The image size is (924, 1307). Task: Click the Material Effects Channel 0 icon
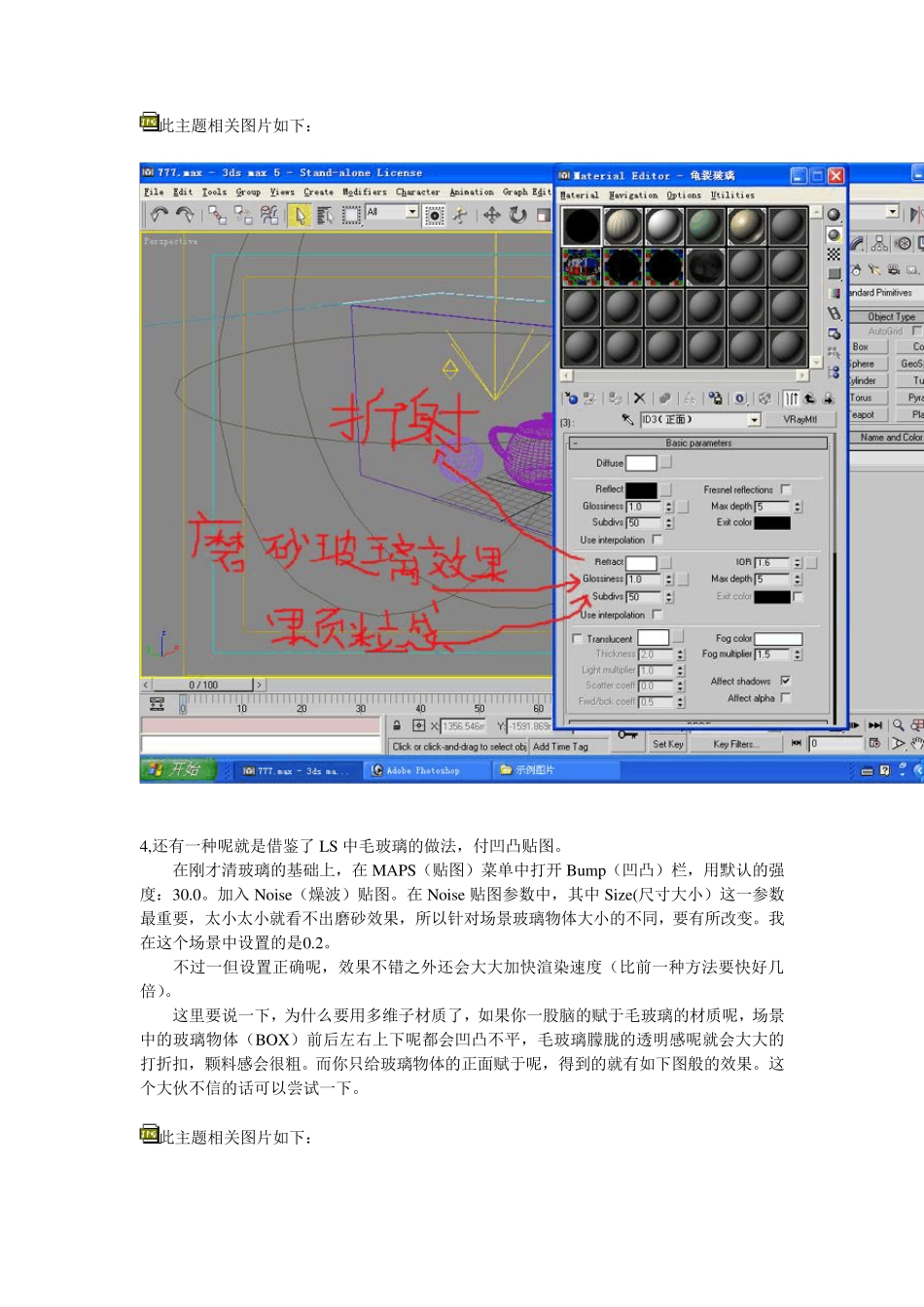pos(740,398)
